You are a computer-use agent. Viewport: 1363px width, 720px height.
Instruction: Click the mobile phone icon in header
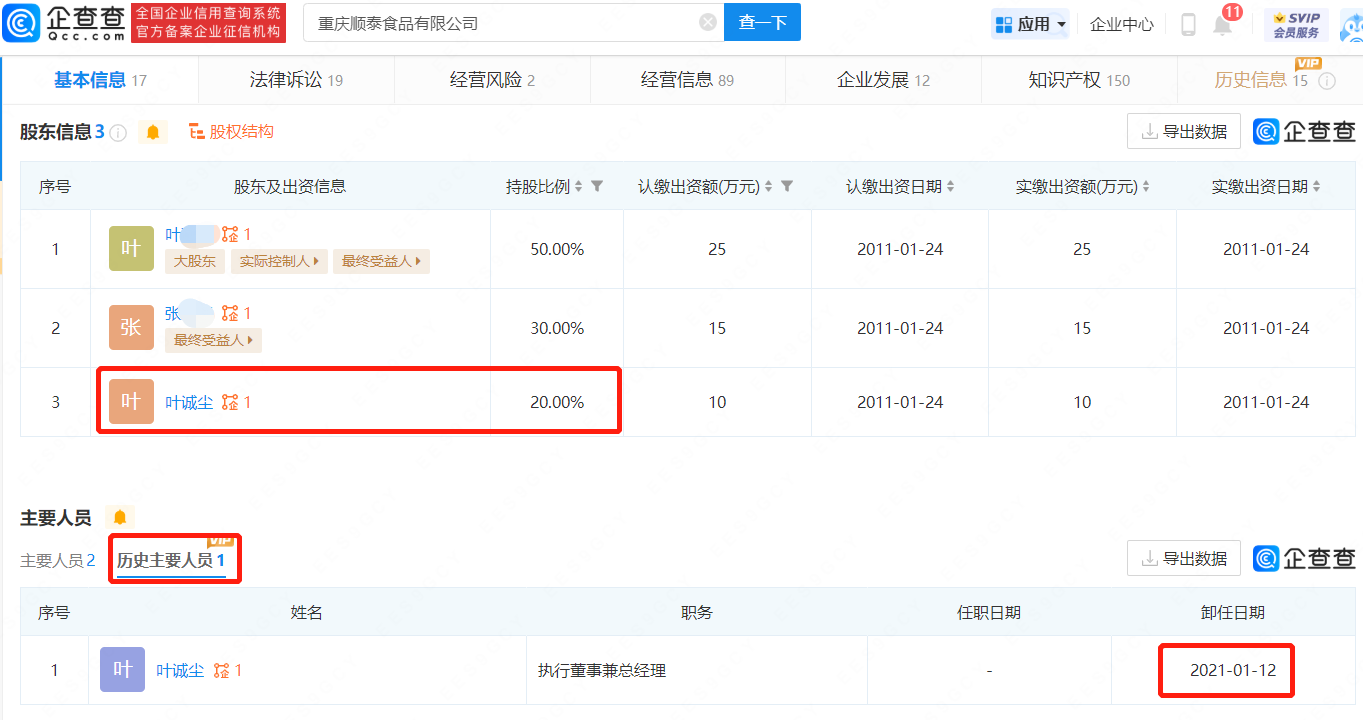point(1188,24)
